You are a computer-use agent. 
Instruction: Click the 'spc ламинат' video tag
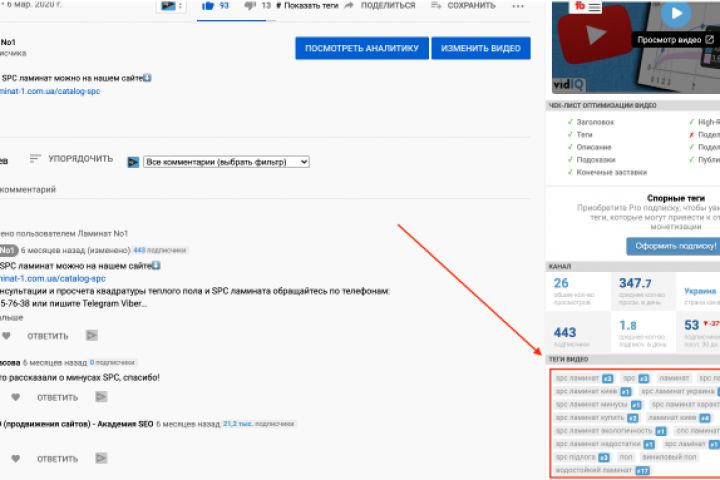pos(577,378)
